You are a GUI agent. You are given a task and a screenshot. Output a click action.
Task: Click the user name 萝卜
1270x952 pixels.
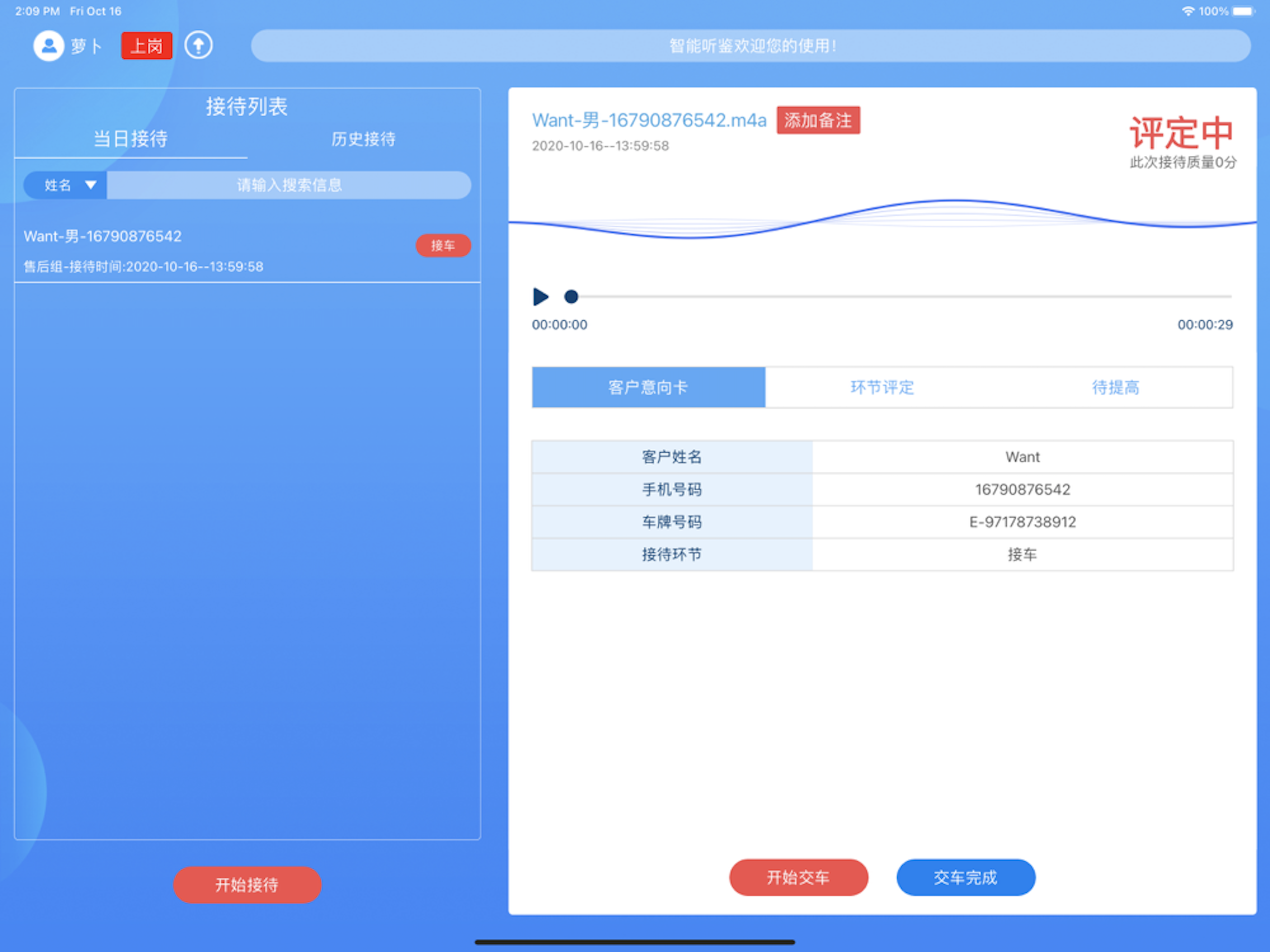[86, 46]
